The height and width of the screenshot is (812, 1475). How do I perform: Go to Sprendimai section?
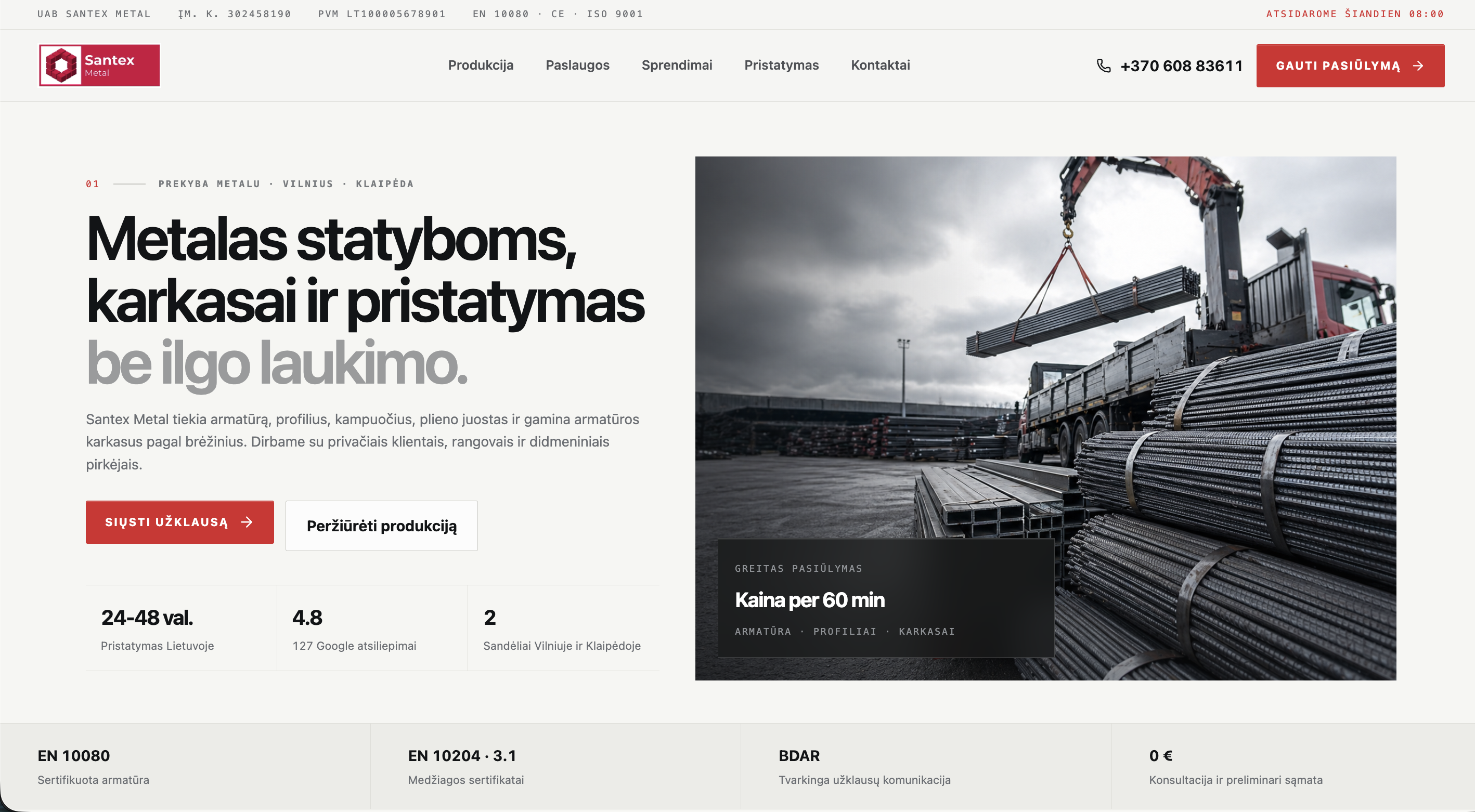coord(677,65)
